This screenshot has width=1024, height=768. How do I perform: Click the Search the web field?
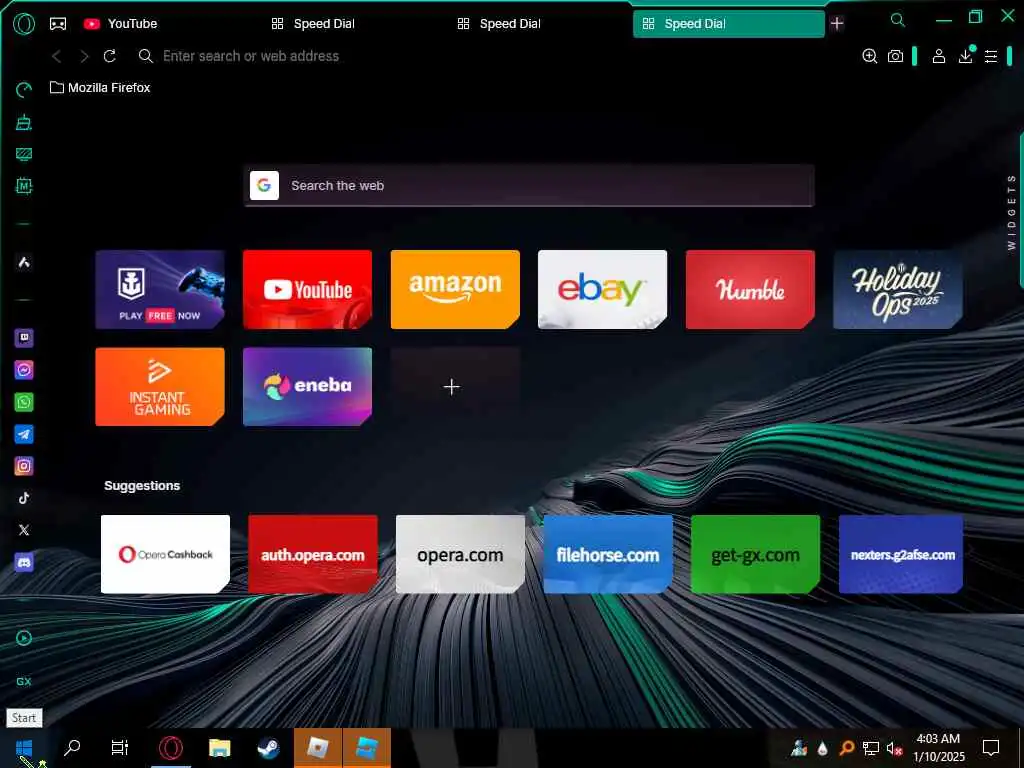tap(529, 186)
